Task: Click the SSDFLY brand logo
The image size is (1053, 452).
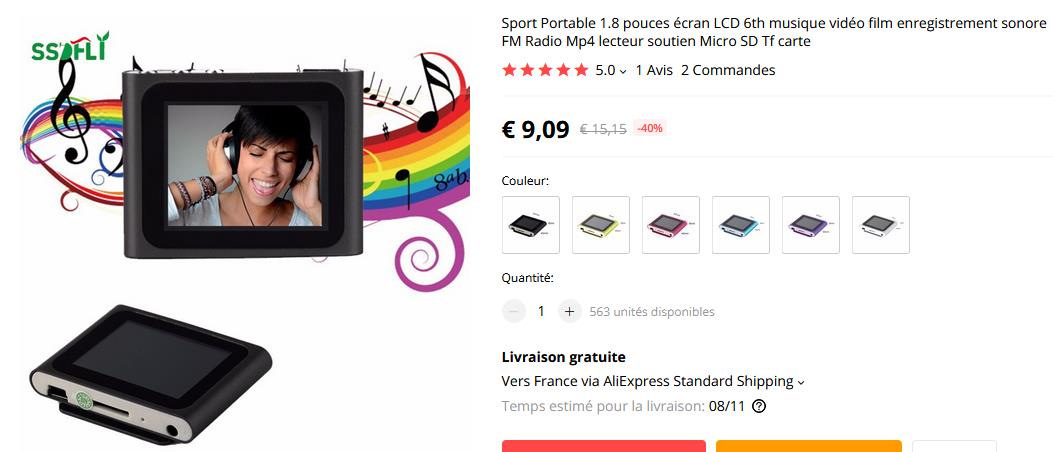Action: click(x=69, y=49)
